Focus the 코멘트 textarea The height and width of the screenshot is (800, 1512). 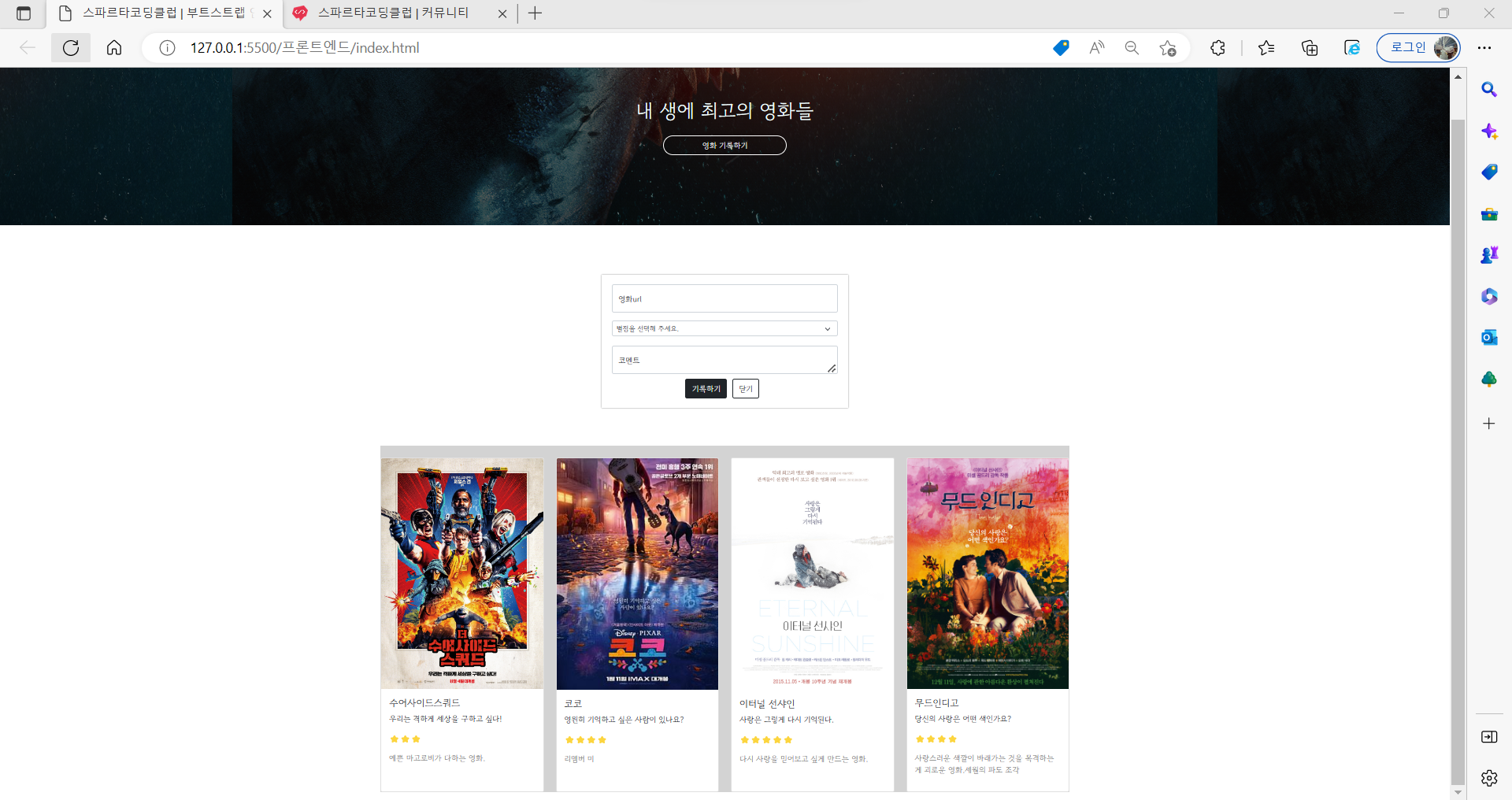724,360
